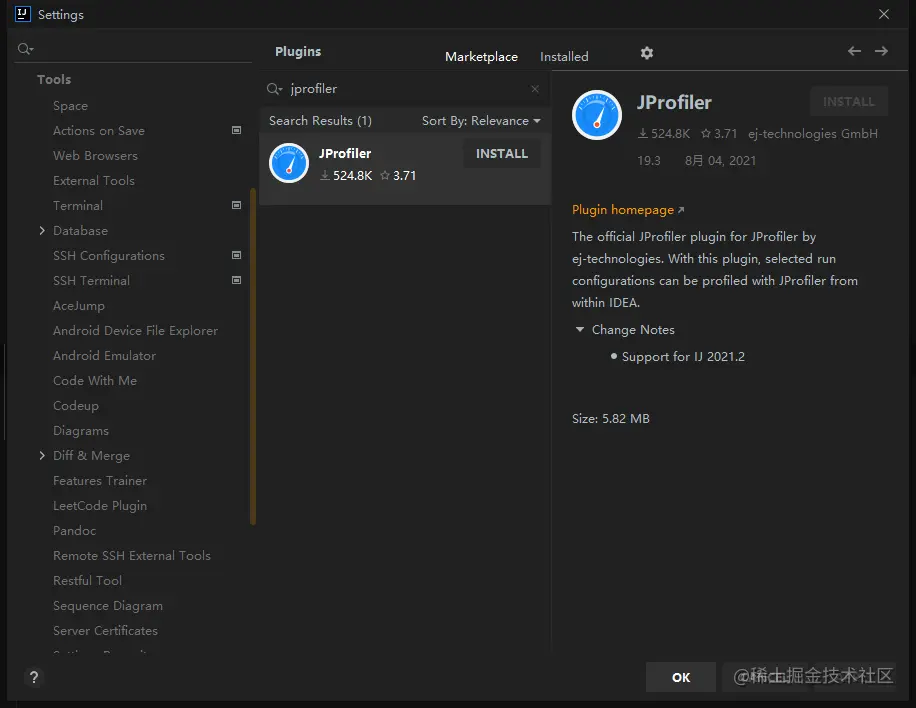916x708 pixels.
Task: Select Android Device File Explorer
Action: pyautogui.click(x=135, y=331)
